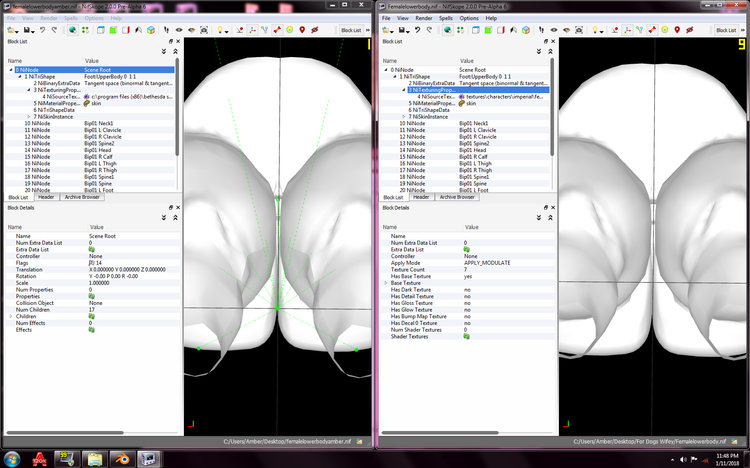Select APPLY_MODULATE value in right Block Details

[x=487, y=263]
